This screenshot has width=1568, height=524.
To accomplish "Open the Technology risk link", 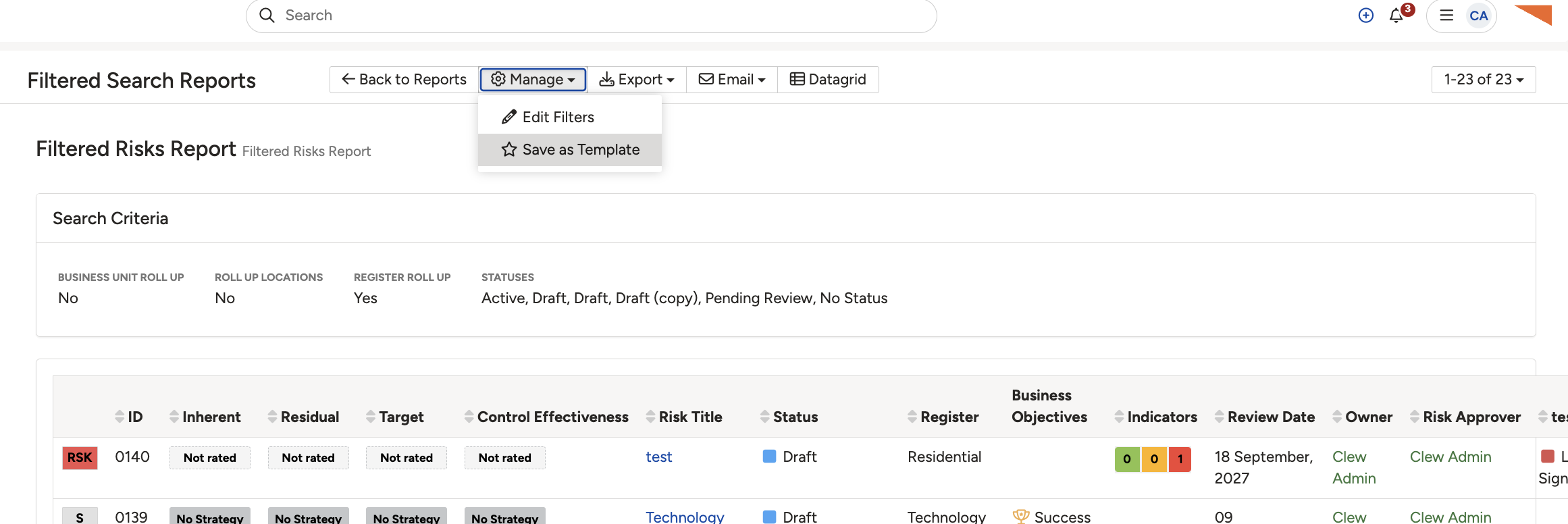I will coord(685,517).
